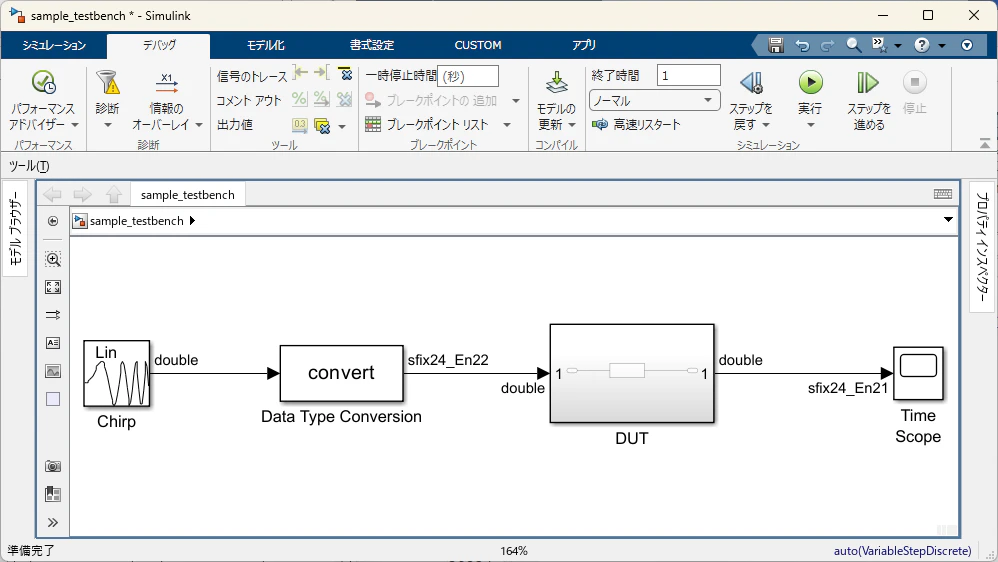Image resolution: width=998 pixels, height=562 pixels.
Task: Switch to the モデル化 tab
Action: pos(265,45)
